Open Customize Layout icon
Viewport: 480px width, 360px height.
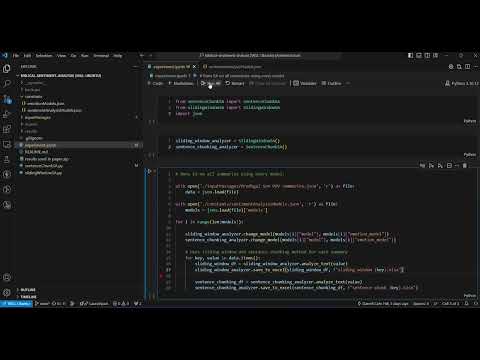click(436, 56)
